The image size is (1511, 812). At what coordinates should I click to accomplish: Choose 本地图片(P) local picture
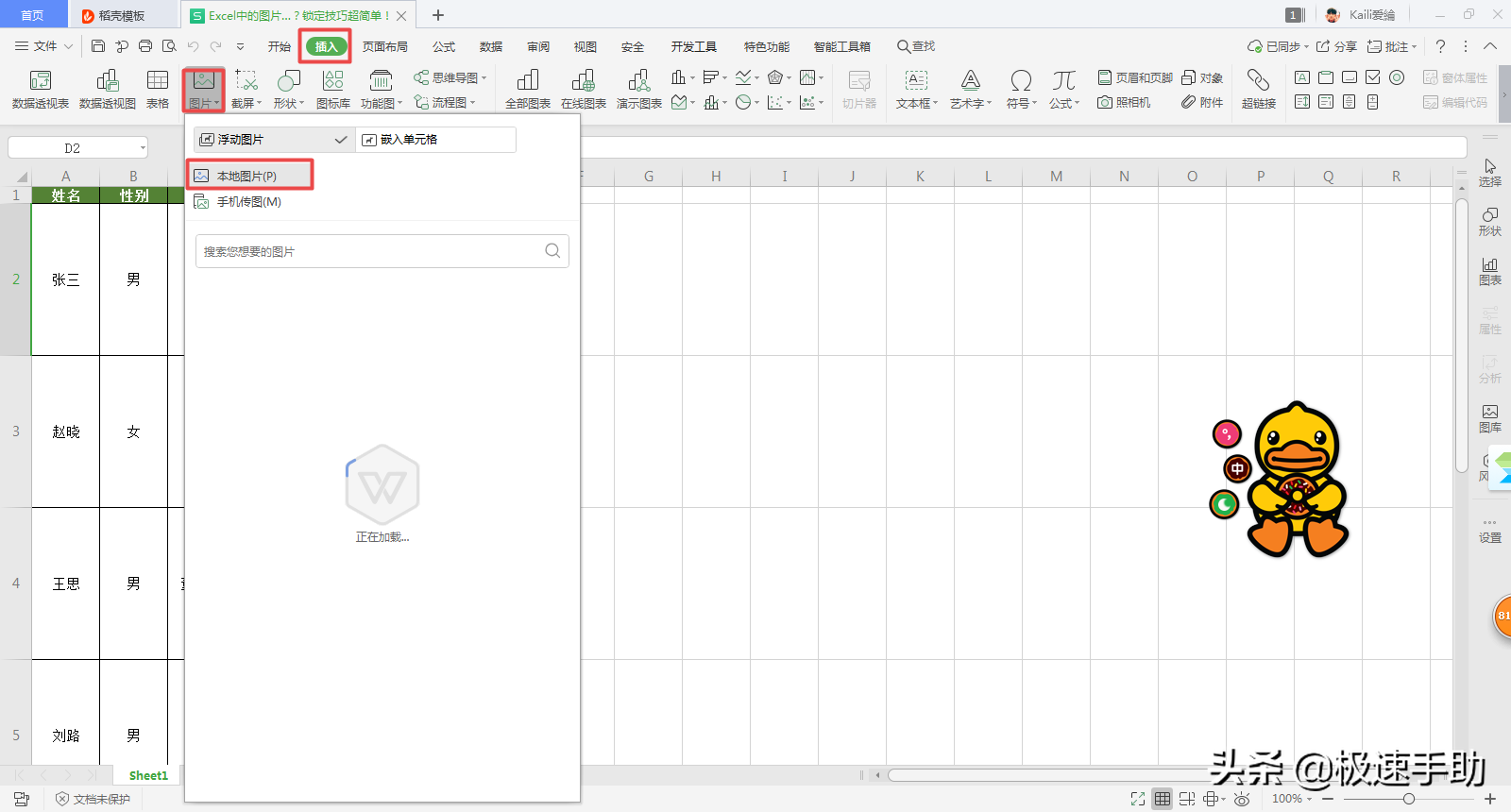coord(250,176)
